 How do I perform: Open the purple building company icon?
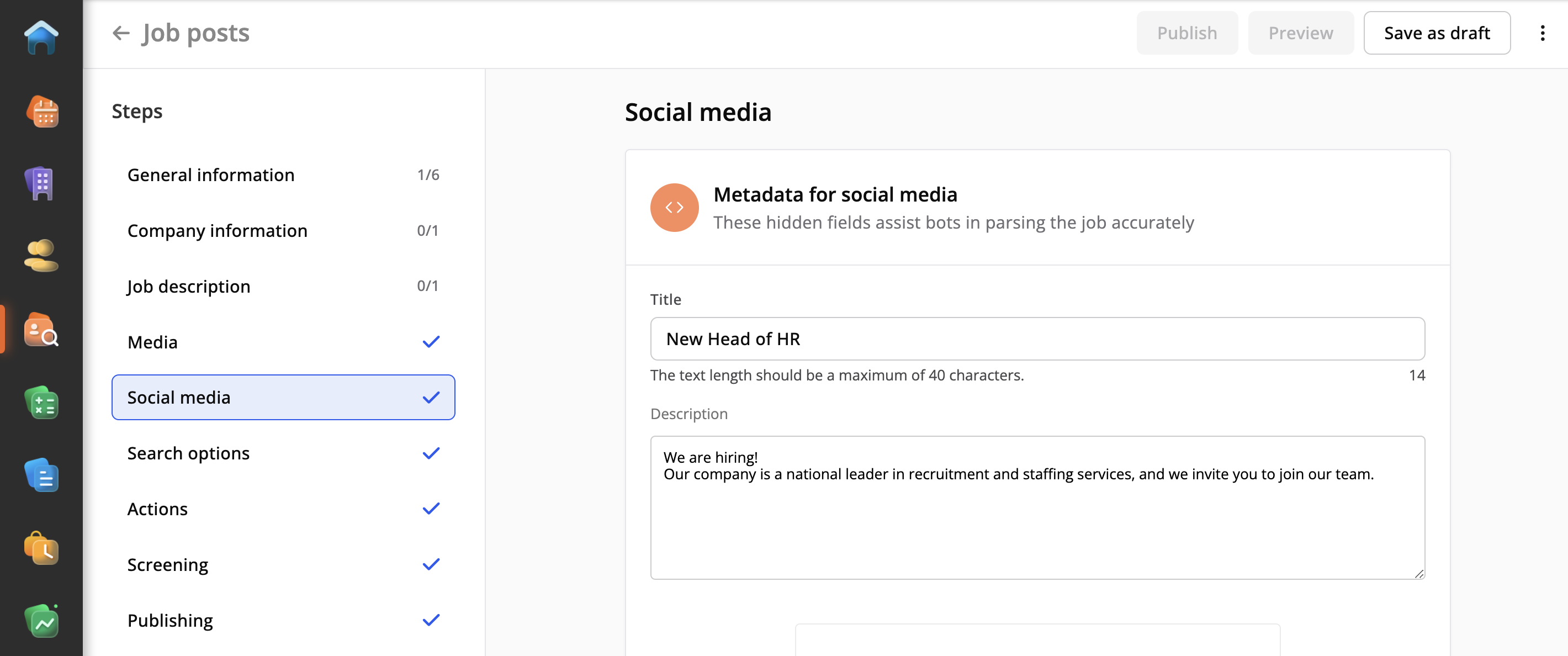pyautogui.click(x=41, y=183)
